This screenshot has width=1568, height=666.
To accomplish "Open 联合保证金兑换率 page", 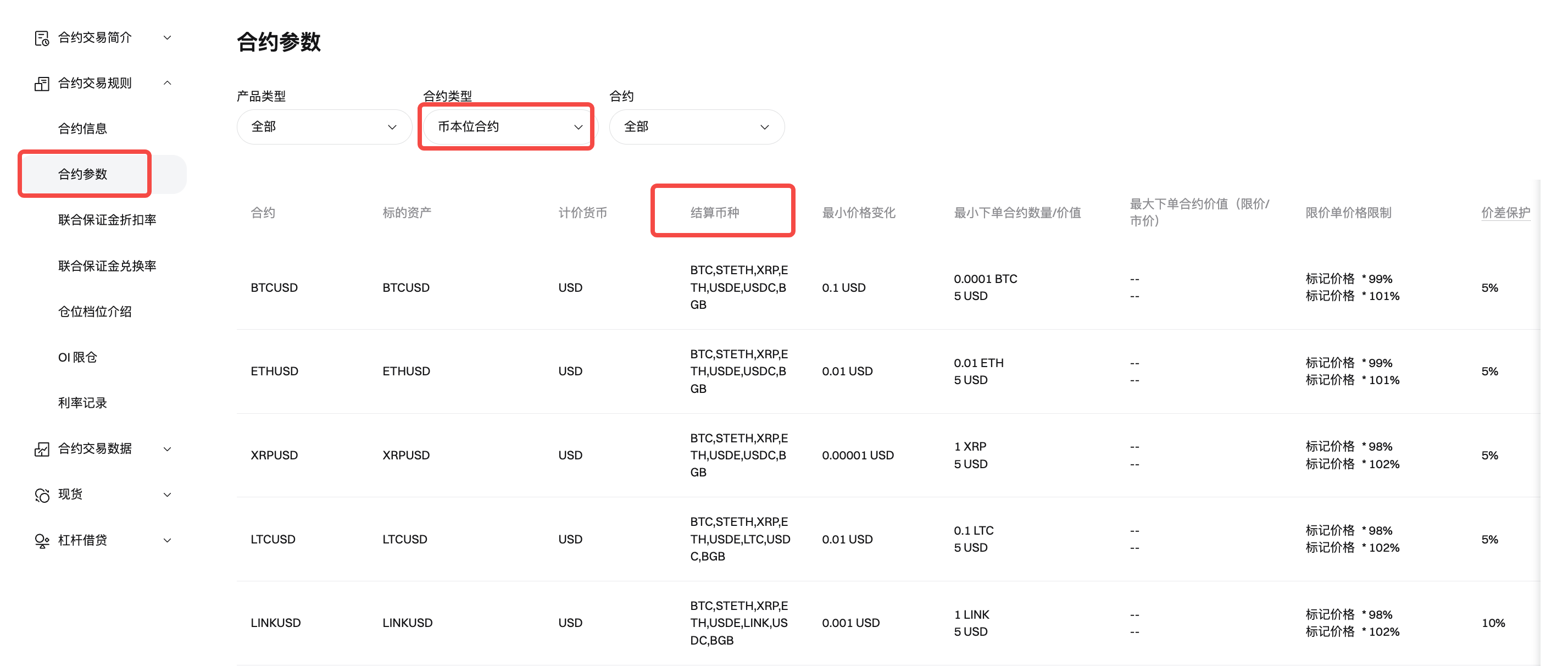I will coord(107,266).
